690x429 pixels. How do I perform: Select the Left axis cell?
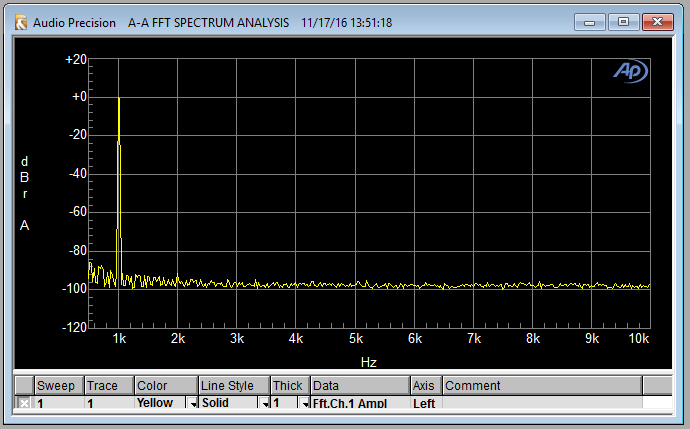[426, 403]
